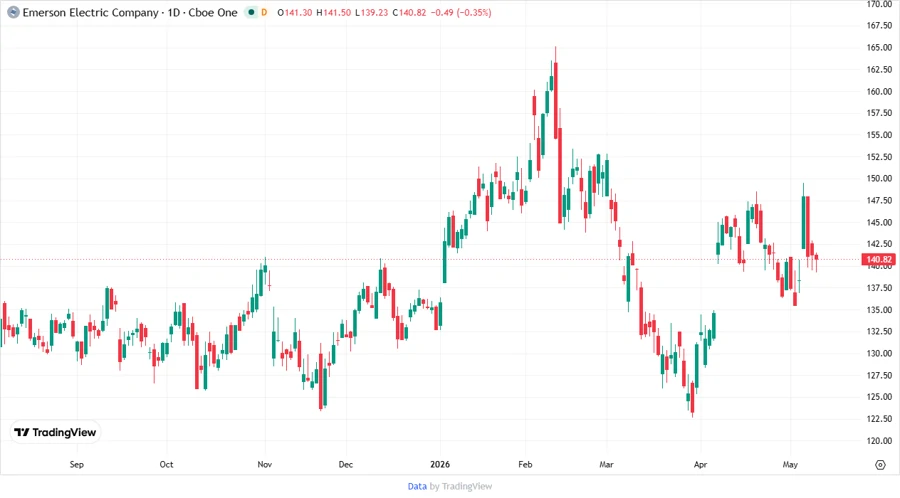Click the green market status dot
This screenshot has width=900, height=498.
[251, 13]
